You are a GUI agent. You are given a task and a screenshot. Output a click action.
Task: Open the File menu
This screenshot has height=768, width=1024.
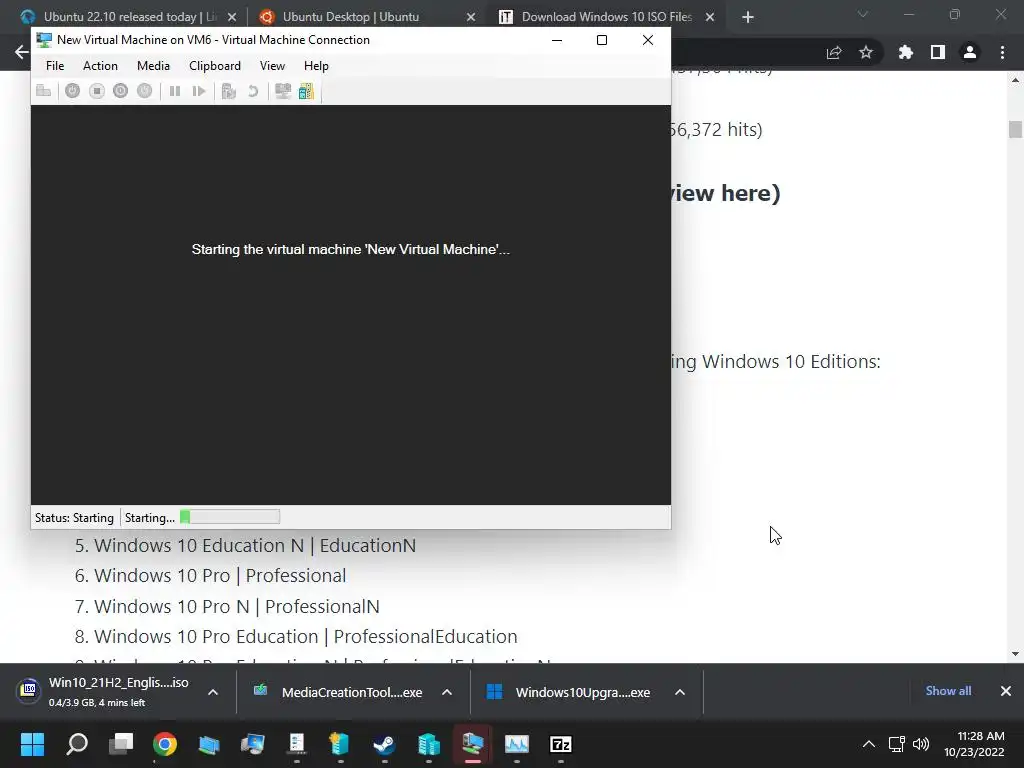coord(55,66)
